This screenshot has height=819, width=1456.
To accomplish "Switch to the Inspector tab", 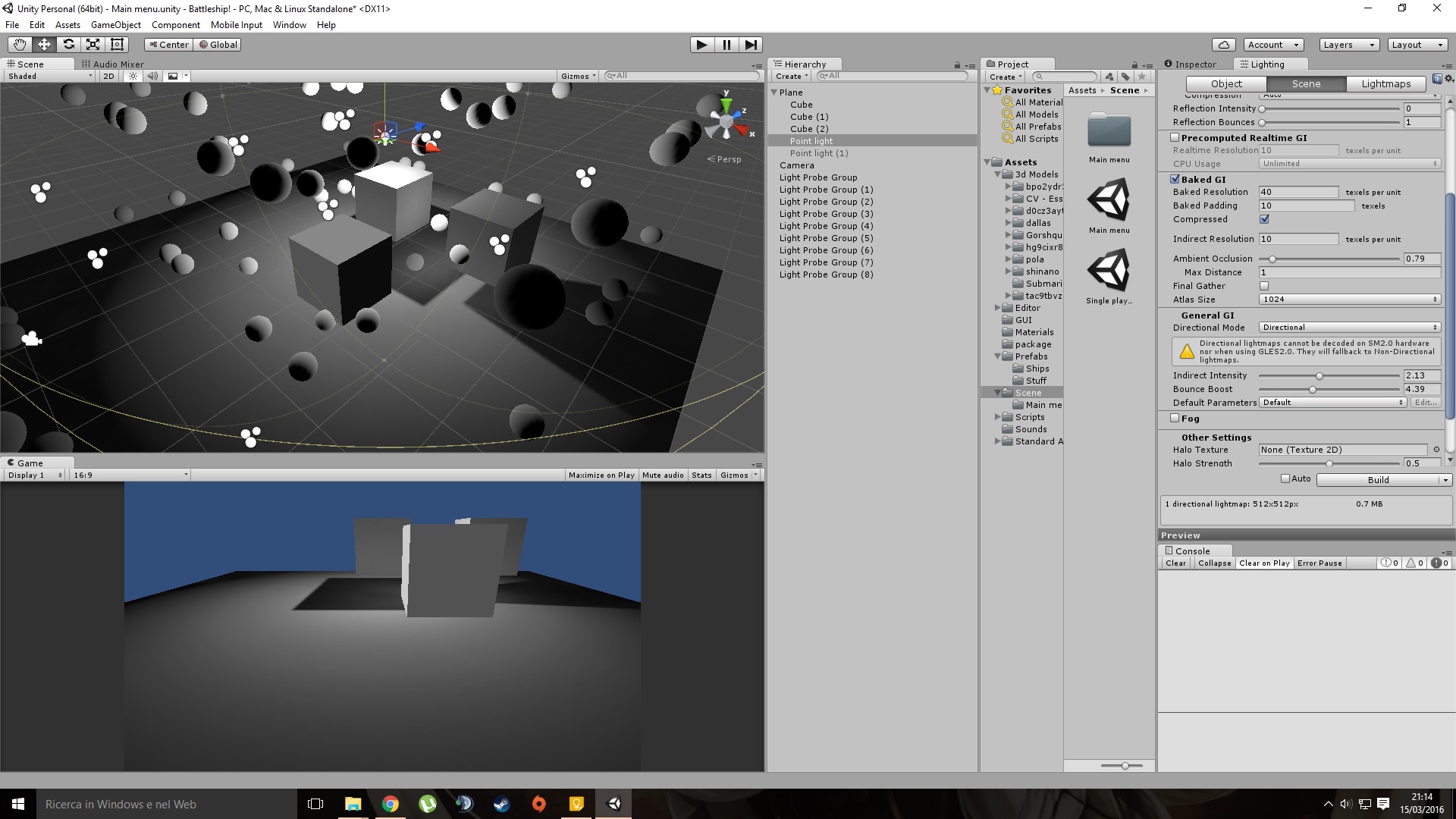I will [1191, 64].
